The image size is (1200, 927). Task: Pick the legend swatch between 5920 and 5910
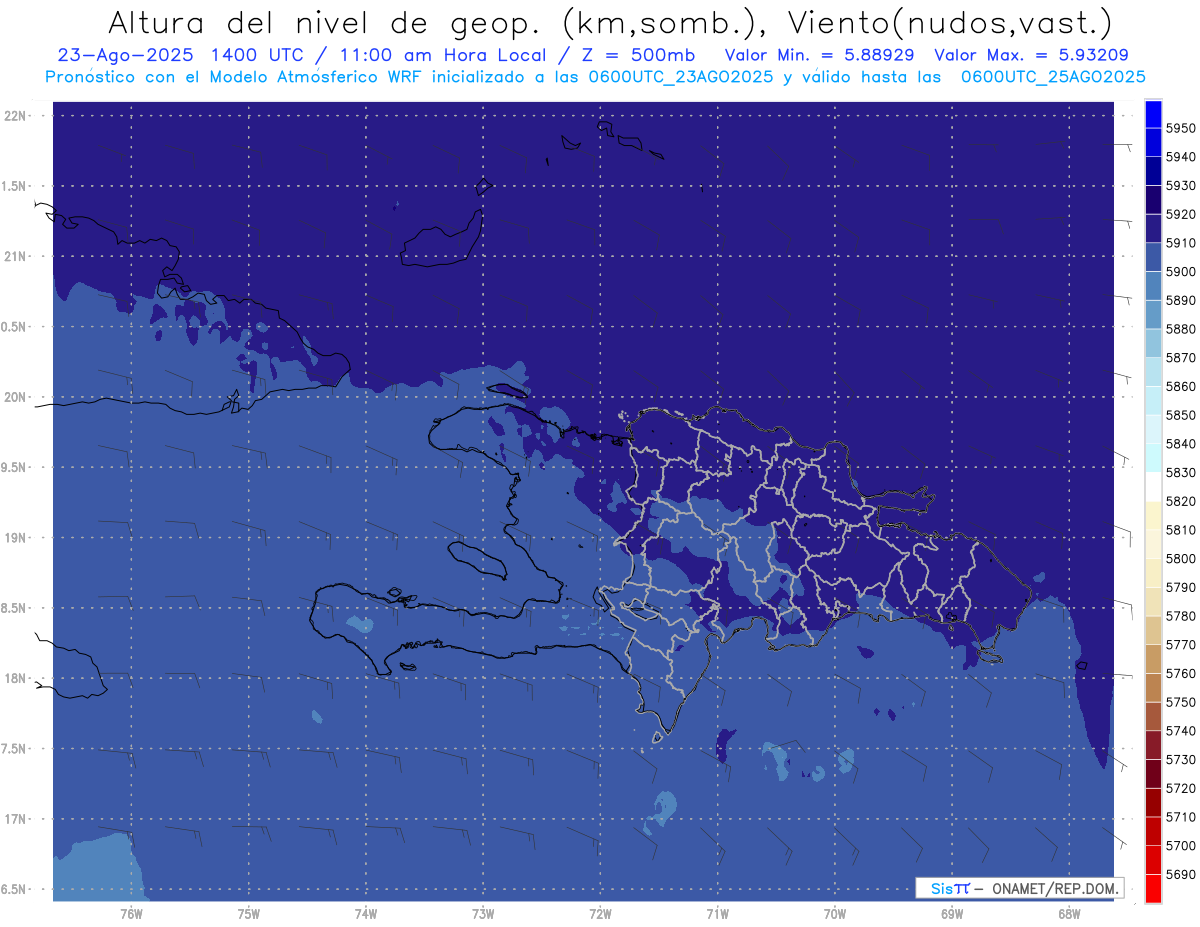pyautogui.click(x=1153, y=228)
